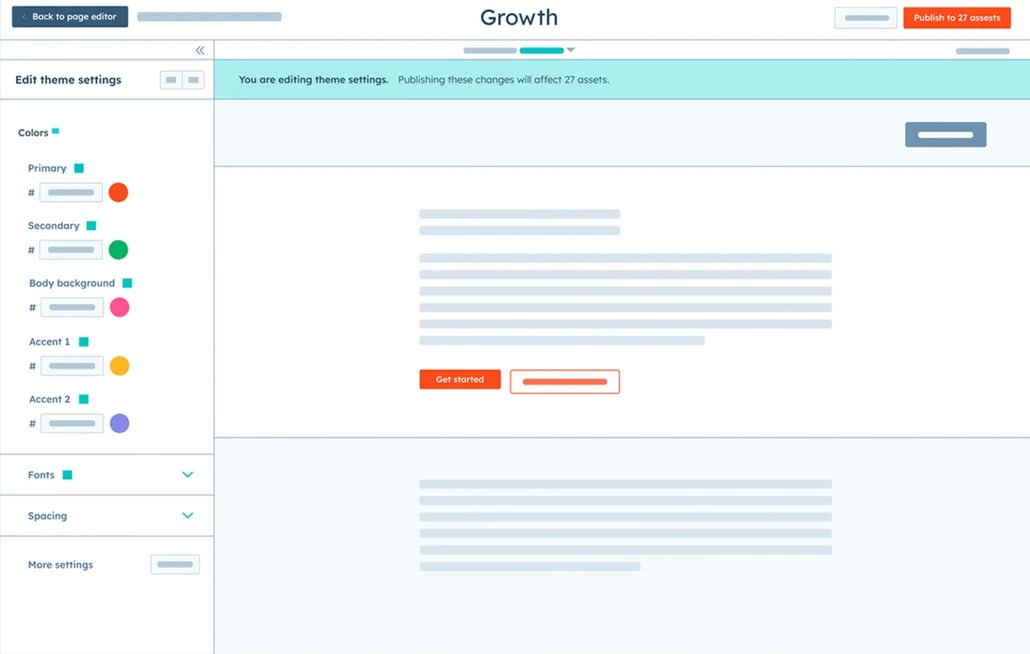The width and height of the screenshot is (1030, 654).
Task: Collapse the sidebar with double chevron icon
Action: [200, 50]
